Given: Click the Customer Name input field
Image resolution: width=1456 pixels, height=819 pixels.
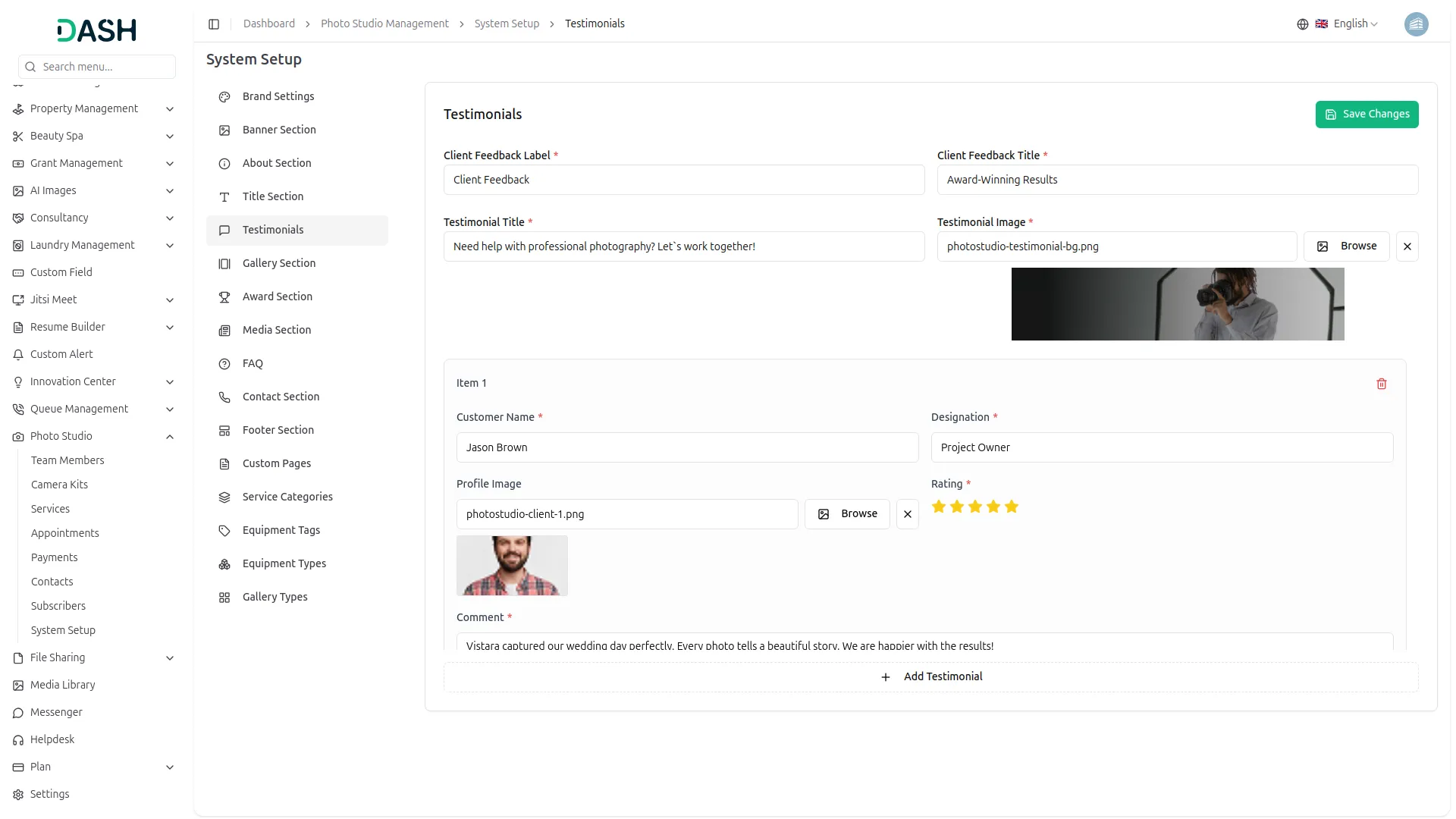Looking at the screenshot, I should pyautogui.click(x=686, y=447).
